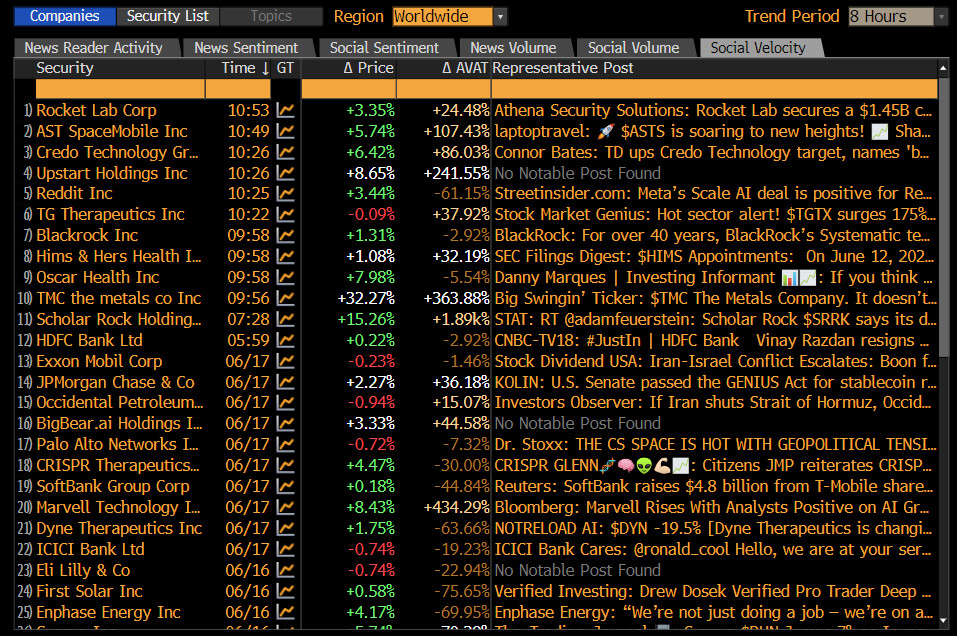Open the chart icon for BigBear.ai Holdings
The width and height of the screenshot is (957, 636).
click(285, 424)
